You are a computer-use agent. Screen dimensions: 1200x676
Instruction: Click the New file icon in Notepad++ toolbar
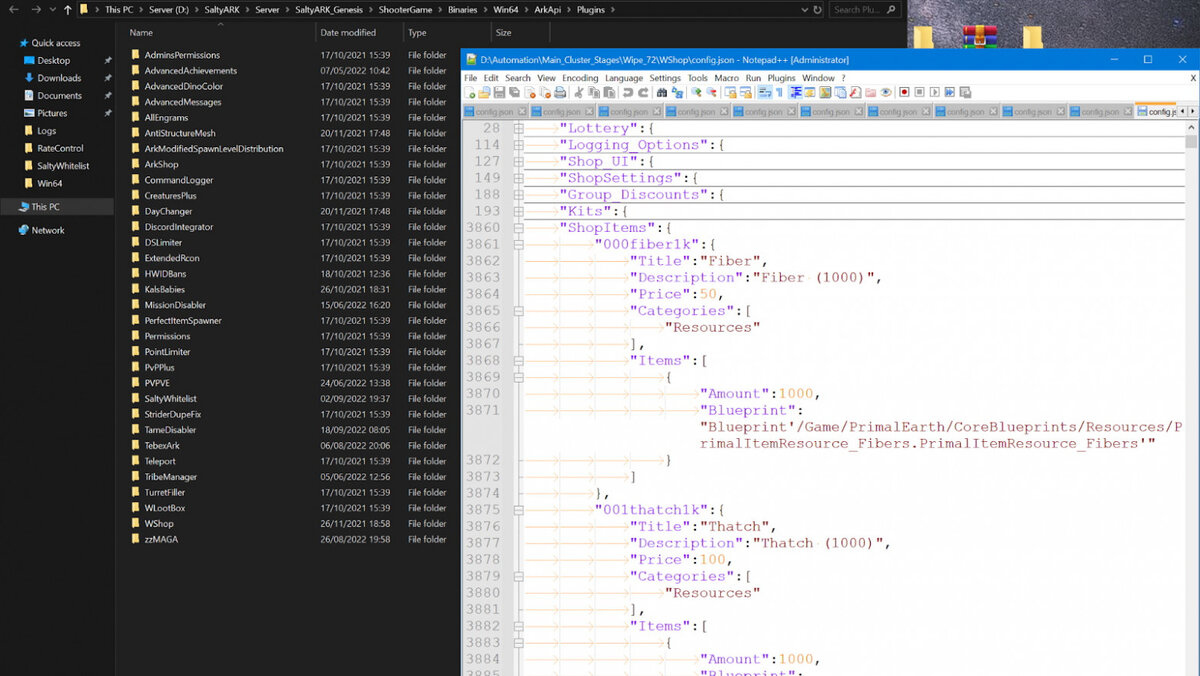point(469,92)
